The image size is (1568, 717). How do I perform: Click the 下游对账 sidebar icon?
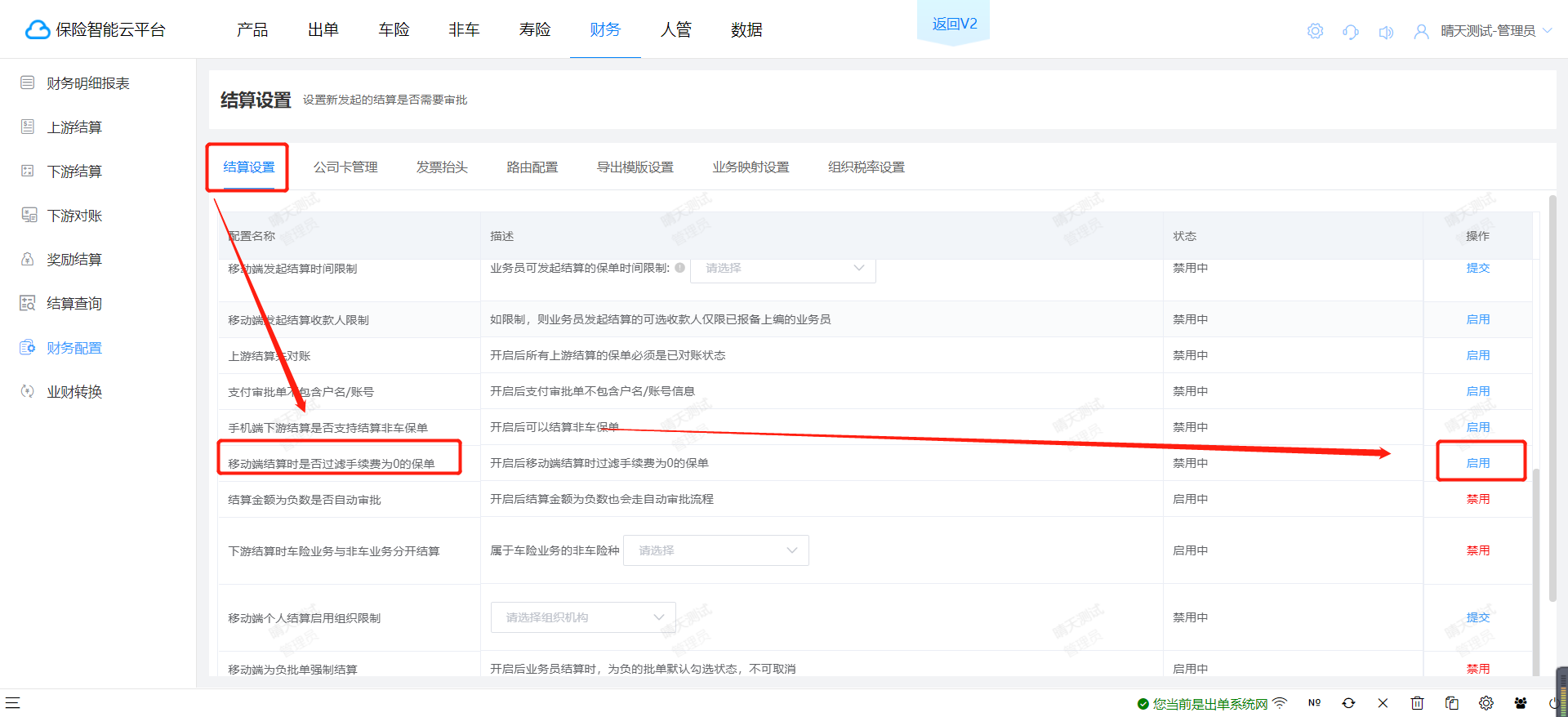tap(29, 215)
